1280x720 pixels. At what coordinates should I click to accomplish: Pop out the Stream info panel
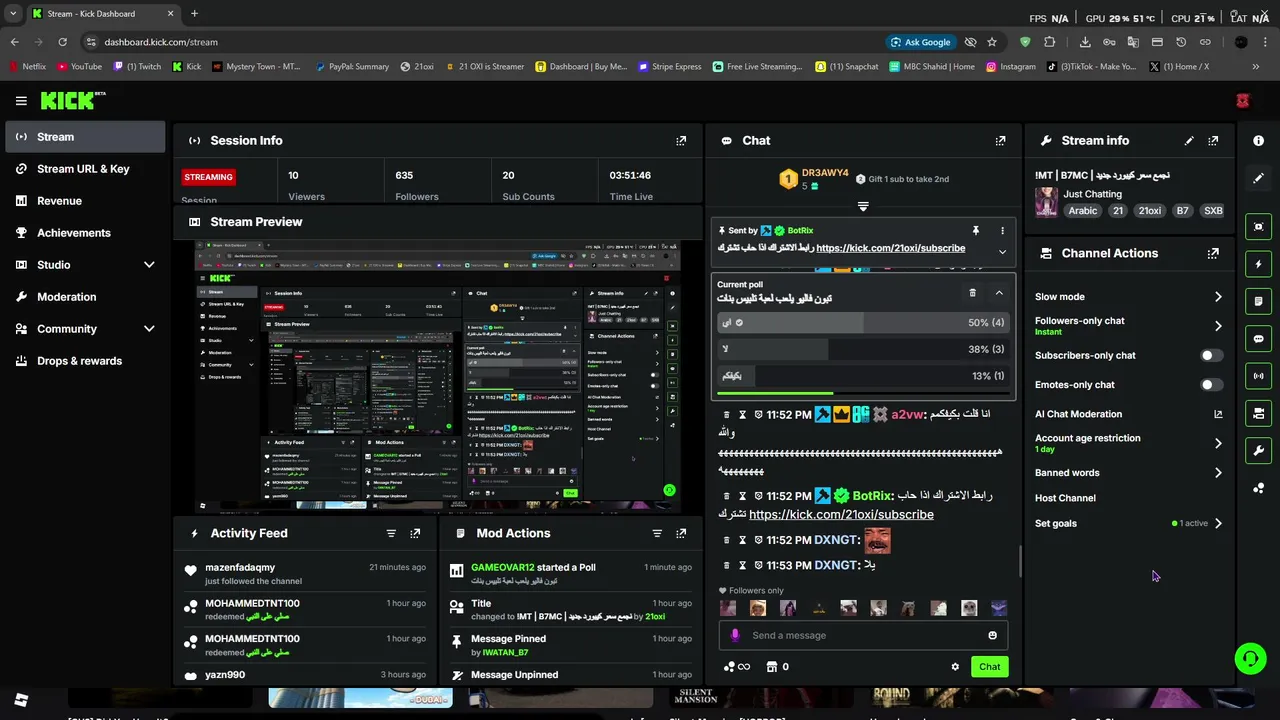pos(1213,141)
